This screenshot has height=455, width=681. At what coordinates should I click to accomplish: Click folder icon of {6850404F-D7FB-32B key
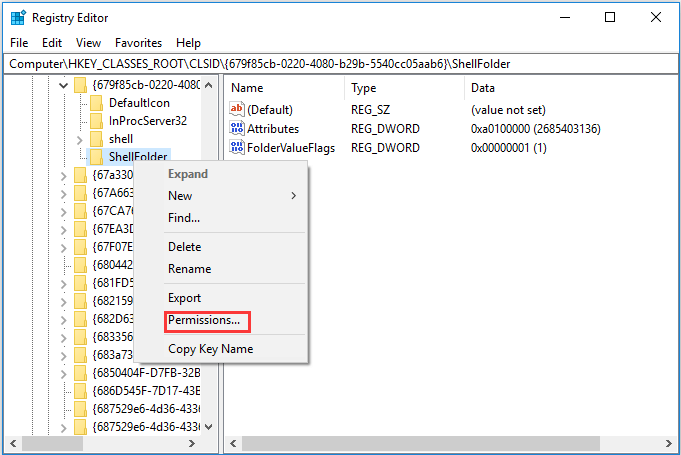[80, 373]
